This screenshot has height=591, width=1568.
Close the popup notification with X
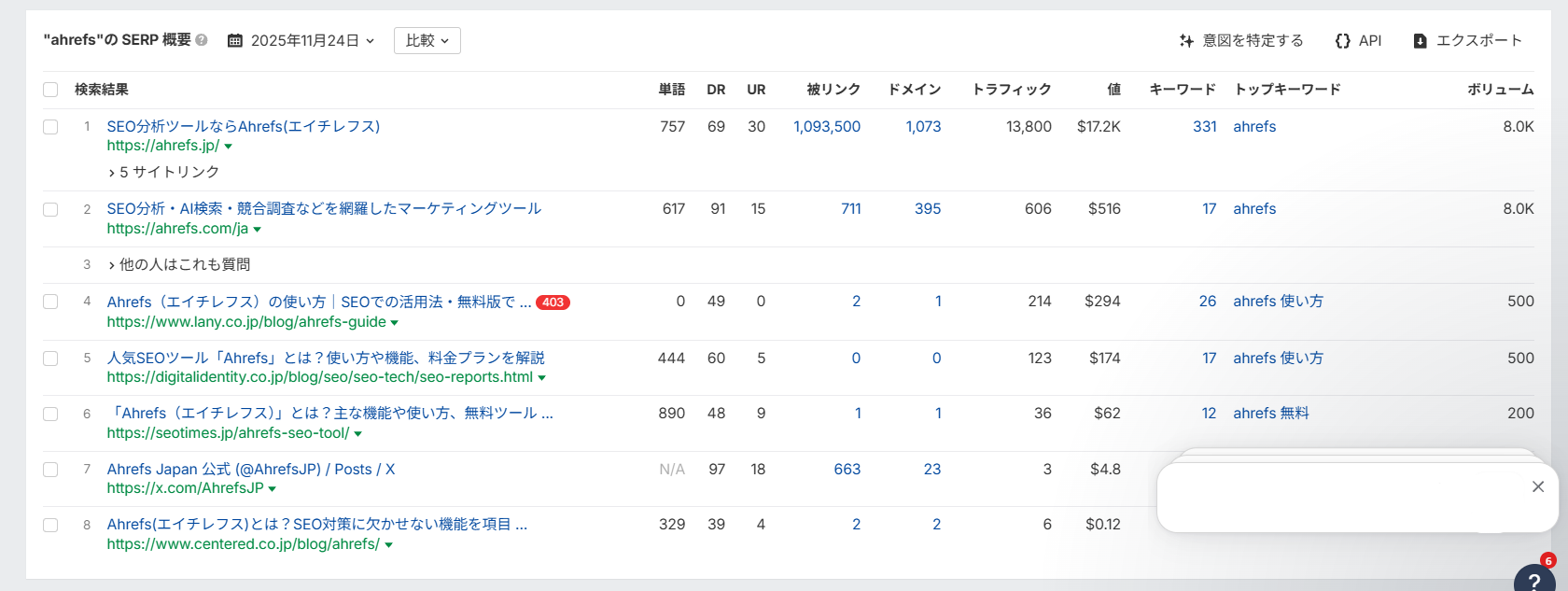[1538, 486]
